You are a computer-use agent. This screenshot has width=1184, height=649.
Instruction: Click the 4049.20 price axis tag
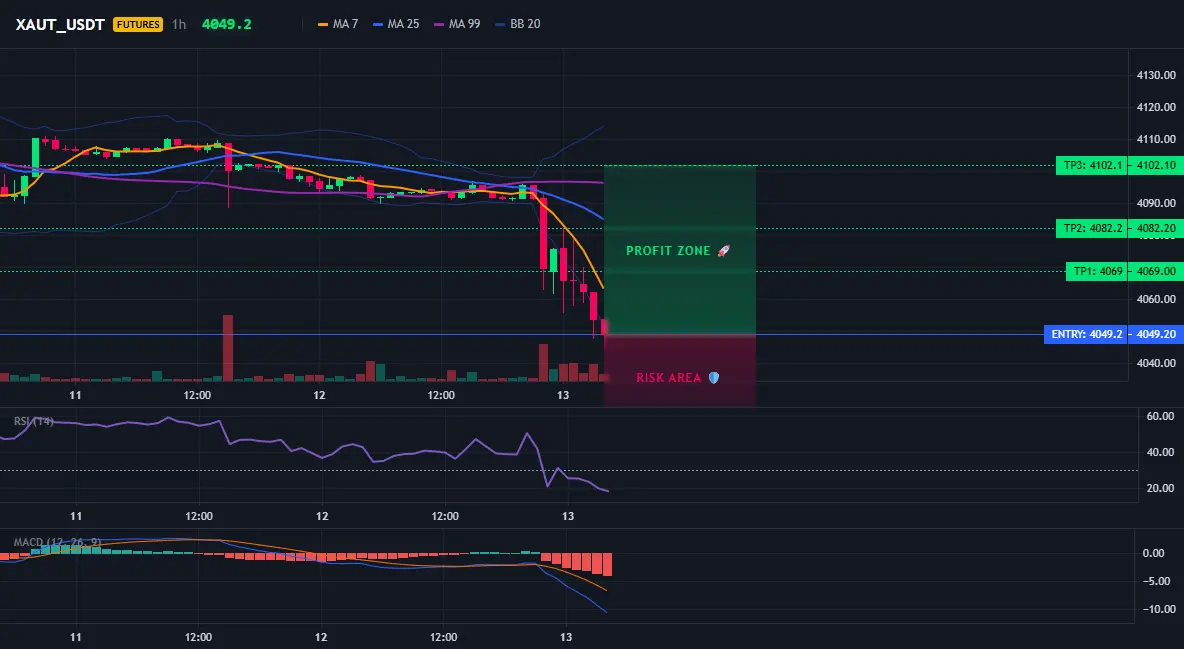coord(1156,334)
